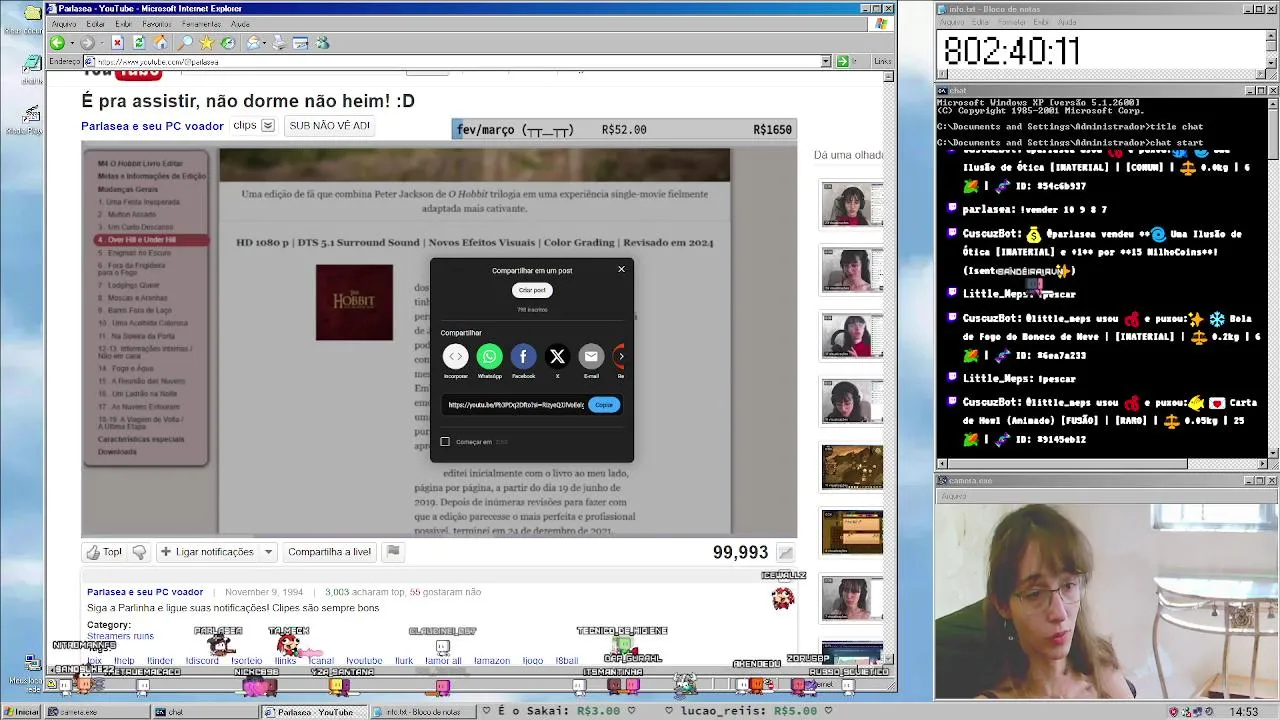The height and width of the screenshot is (720, 1280).
Task: Click Ligar notificações button
Action: 206,552
